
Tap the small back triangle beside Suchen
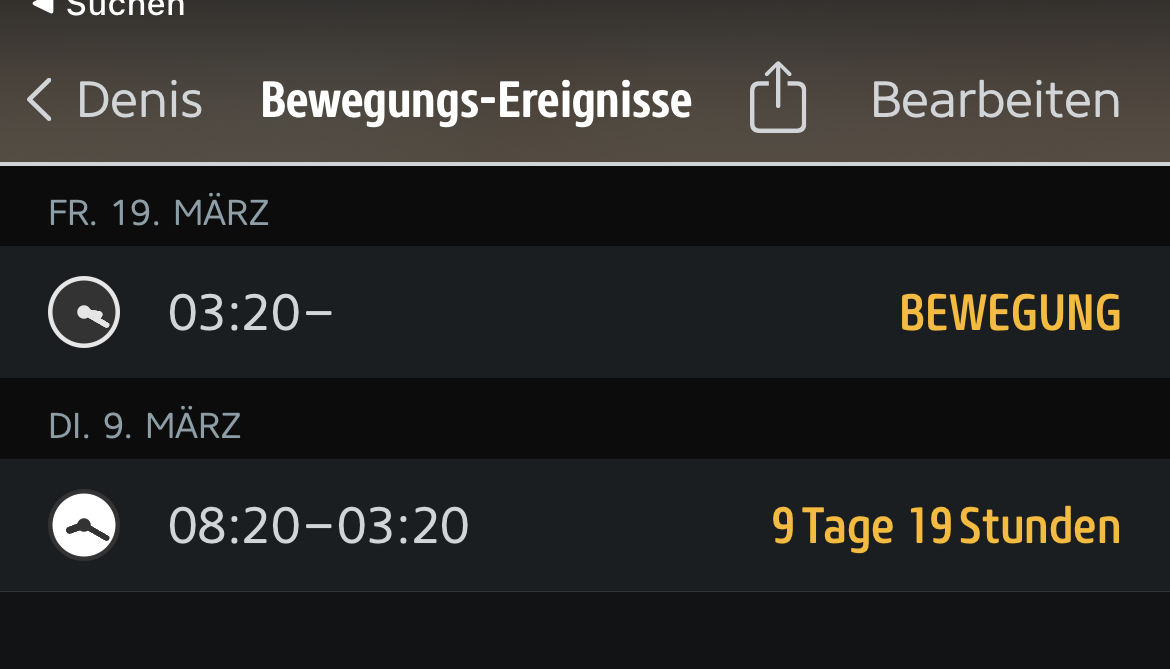click(42, 6)
